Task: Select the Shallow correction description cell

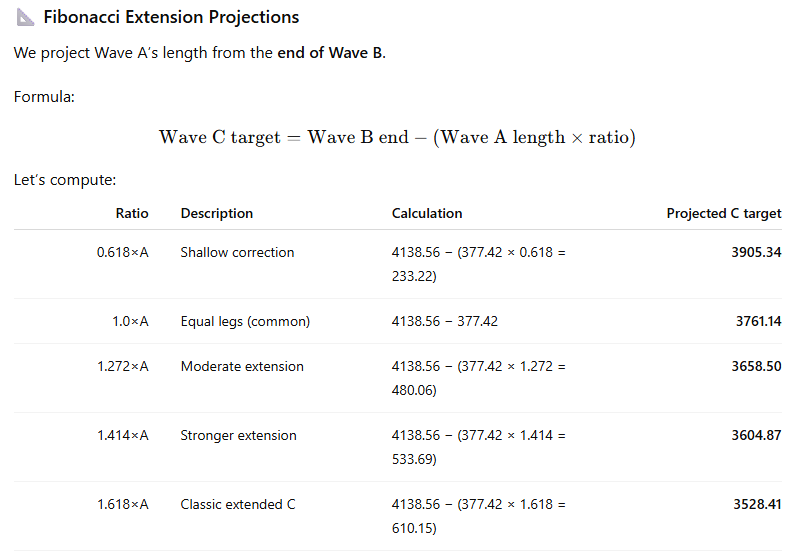Action: [237, 252]
